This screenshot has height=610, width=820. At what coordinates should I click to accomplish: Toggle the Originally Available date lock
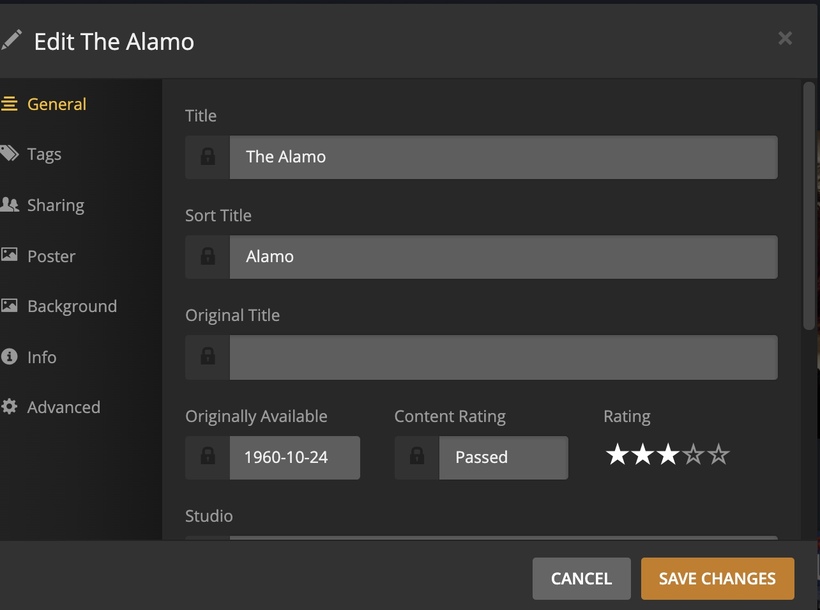(208, 458)
